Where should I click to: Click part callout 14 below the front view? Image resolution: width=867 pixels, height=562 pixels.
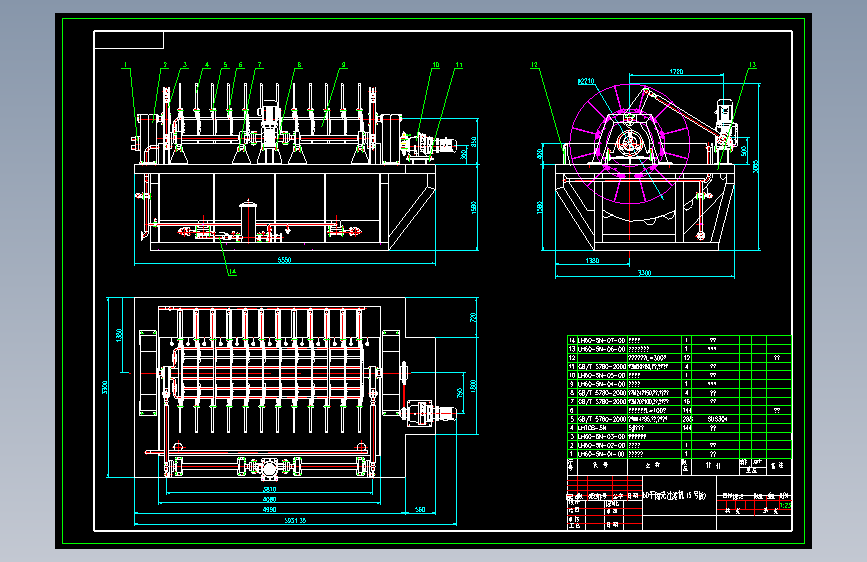pyautogui.click(x=232, y=271)
